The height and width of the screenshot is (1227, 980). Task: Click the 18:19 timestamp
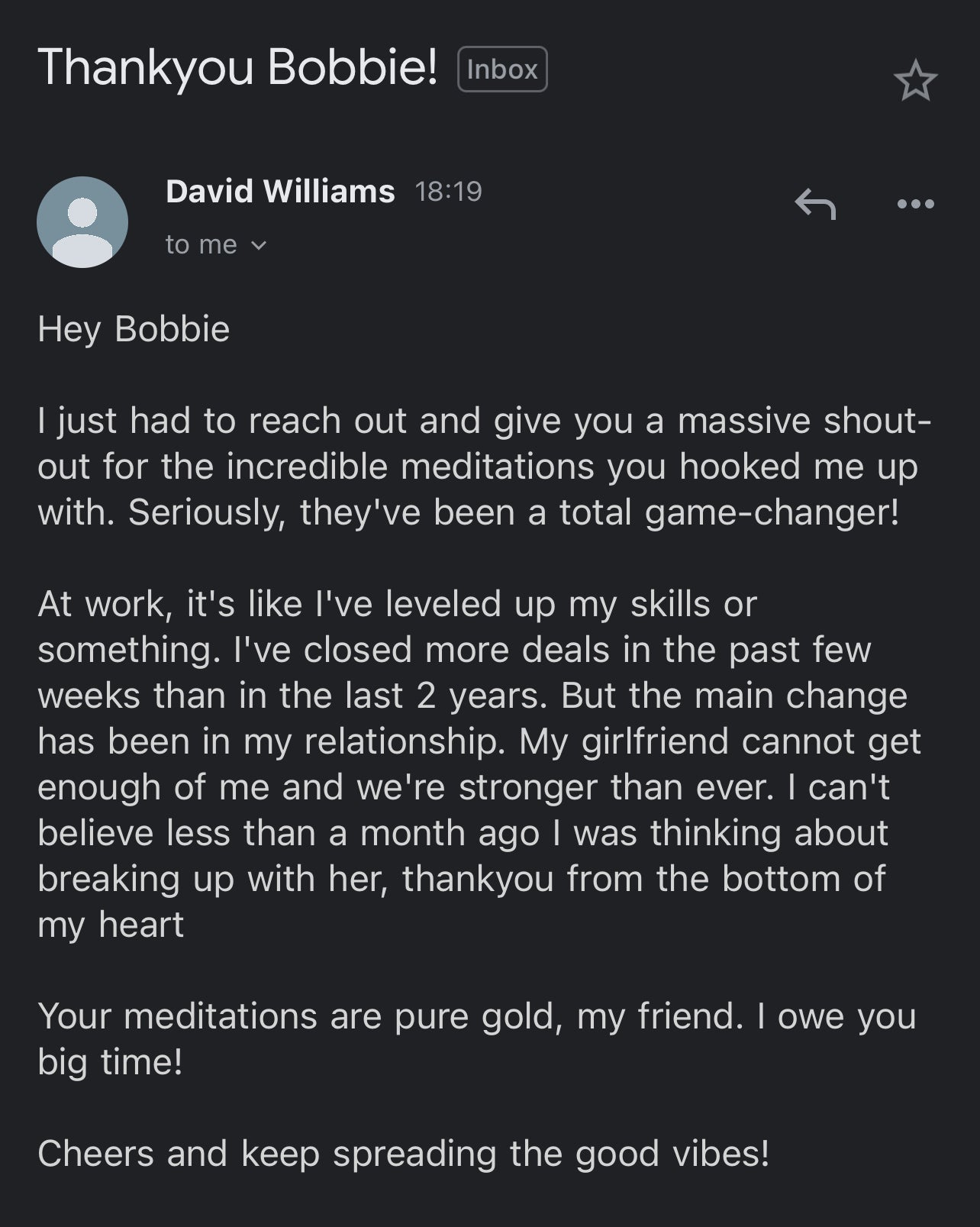click(448, 191)
